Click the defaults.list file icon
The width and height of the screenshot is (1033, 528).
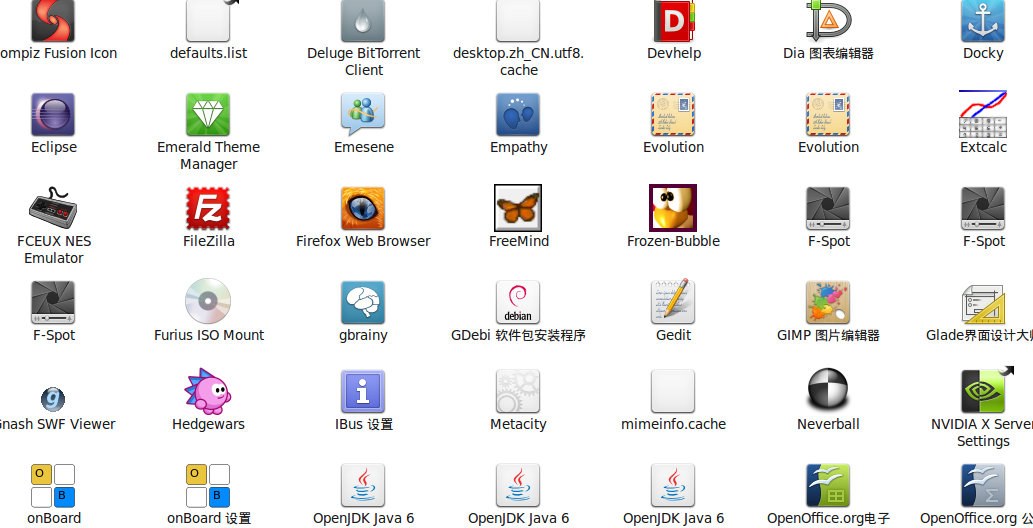208,20
